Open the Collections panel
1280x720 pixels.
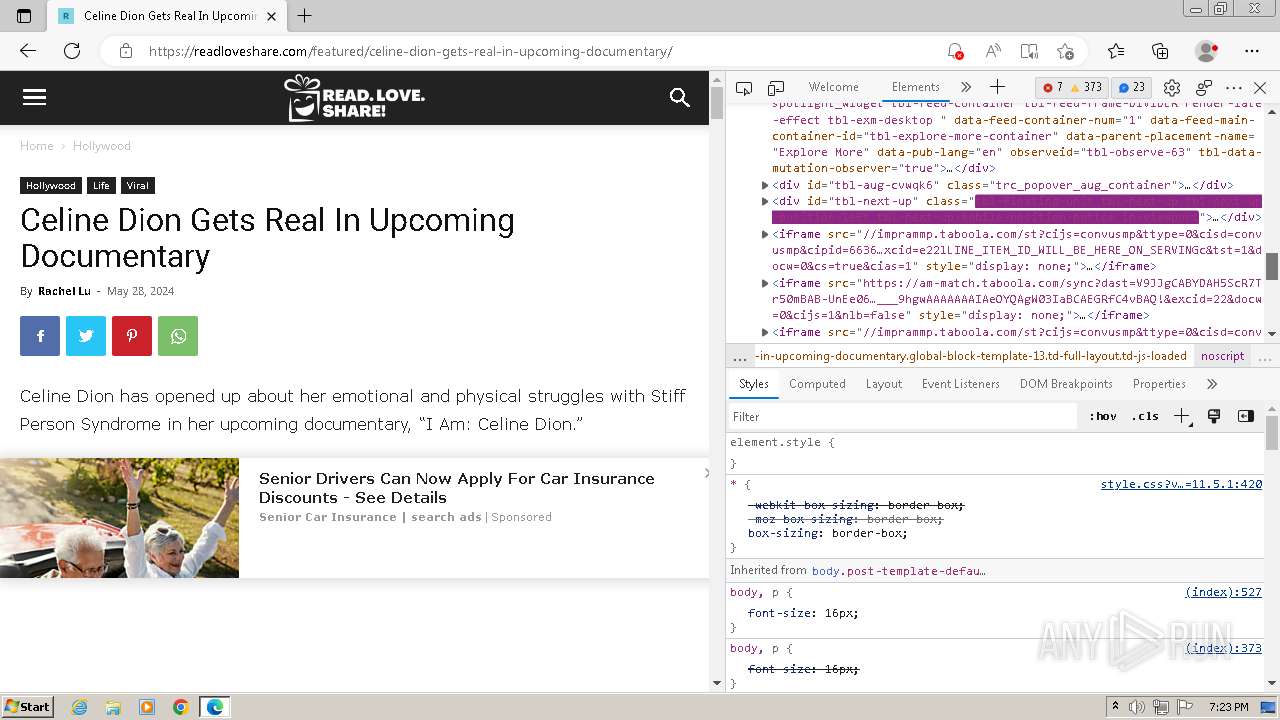tap(1160, 51)
